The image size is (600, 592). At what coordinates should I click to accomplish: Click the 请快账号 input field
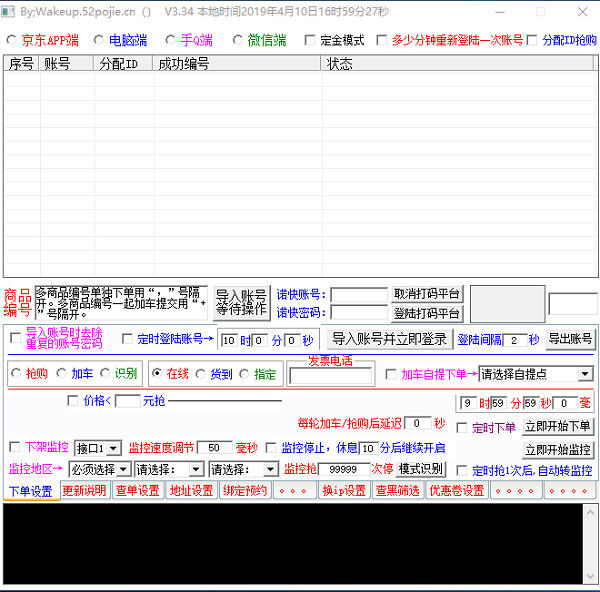(358, 295)
